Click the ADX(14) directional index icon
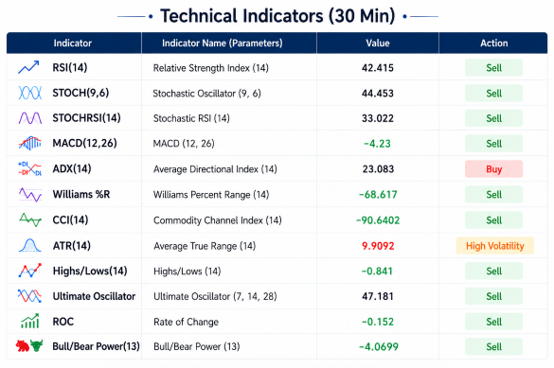The height and width of the screenshot is (368, 554). pos(30,169)
